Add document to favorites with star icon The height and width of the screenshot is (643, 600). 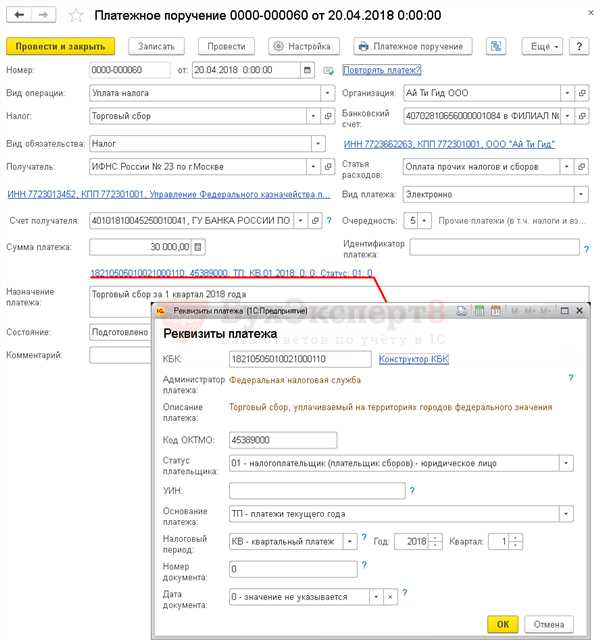pyautogui.click(x=76, y=16)
